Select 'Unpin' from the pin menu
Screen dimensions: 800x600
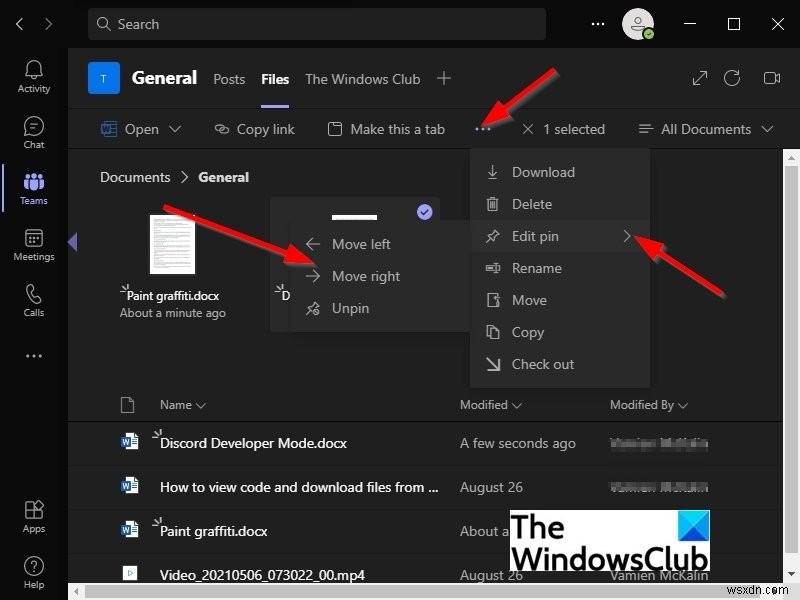point(350,308)
